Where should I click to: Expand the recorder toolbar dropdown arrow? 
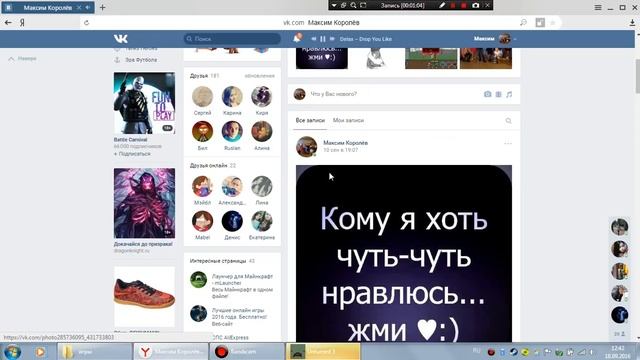coord(334,5)
